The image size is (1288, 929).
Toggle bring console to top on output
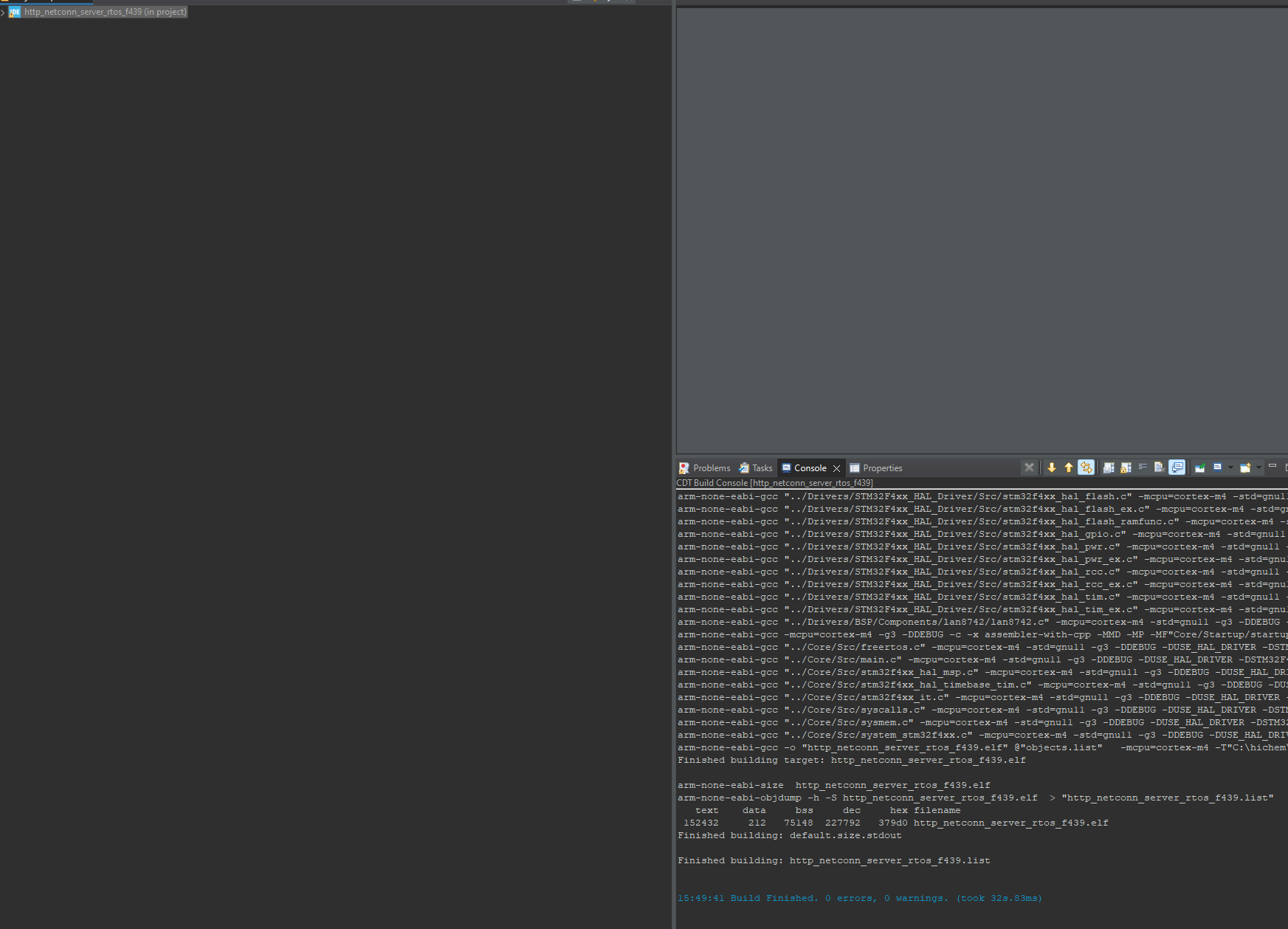tap(1177, 467)
